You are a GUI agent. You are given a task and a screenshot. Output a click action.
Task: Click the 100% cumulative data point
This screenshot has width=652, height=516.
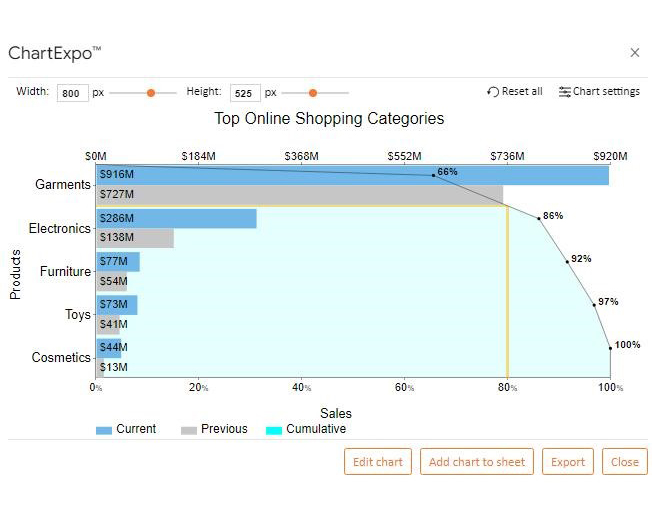tap(610, 348)
